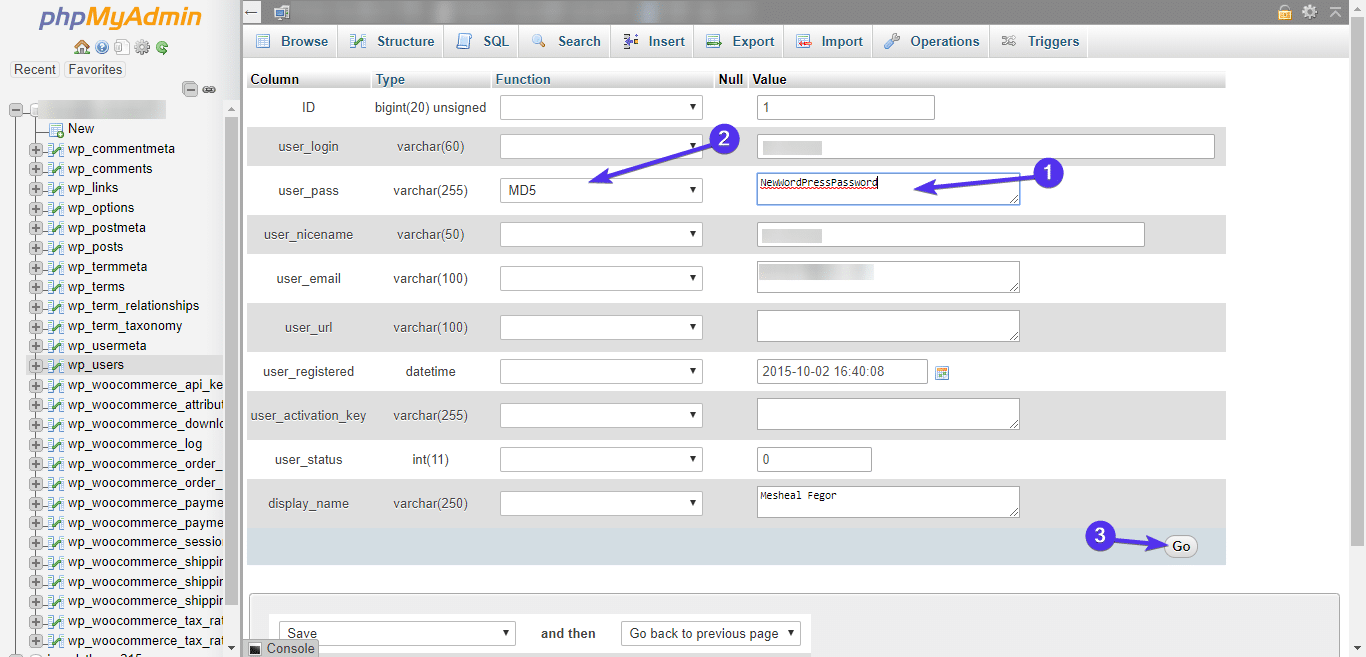Switch to the Favorites tab
Image resolution: width=1366 pixels, height=657 pixels.
click(x=94, y=69)
